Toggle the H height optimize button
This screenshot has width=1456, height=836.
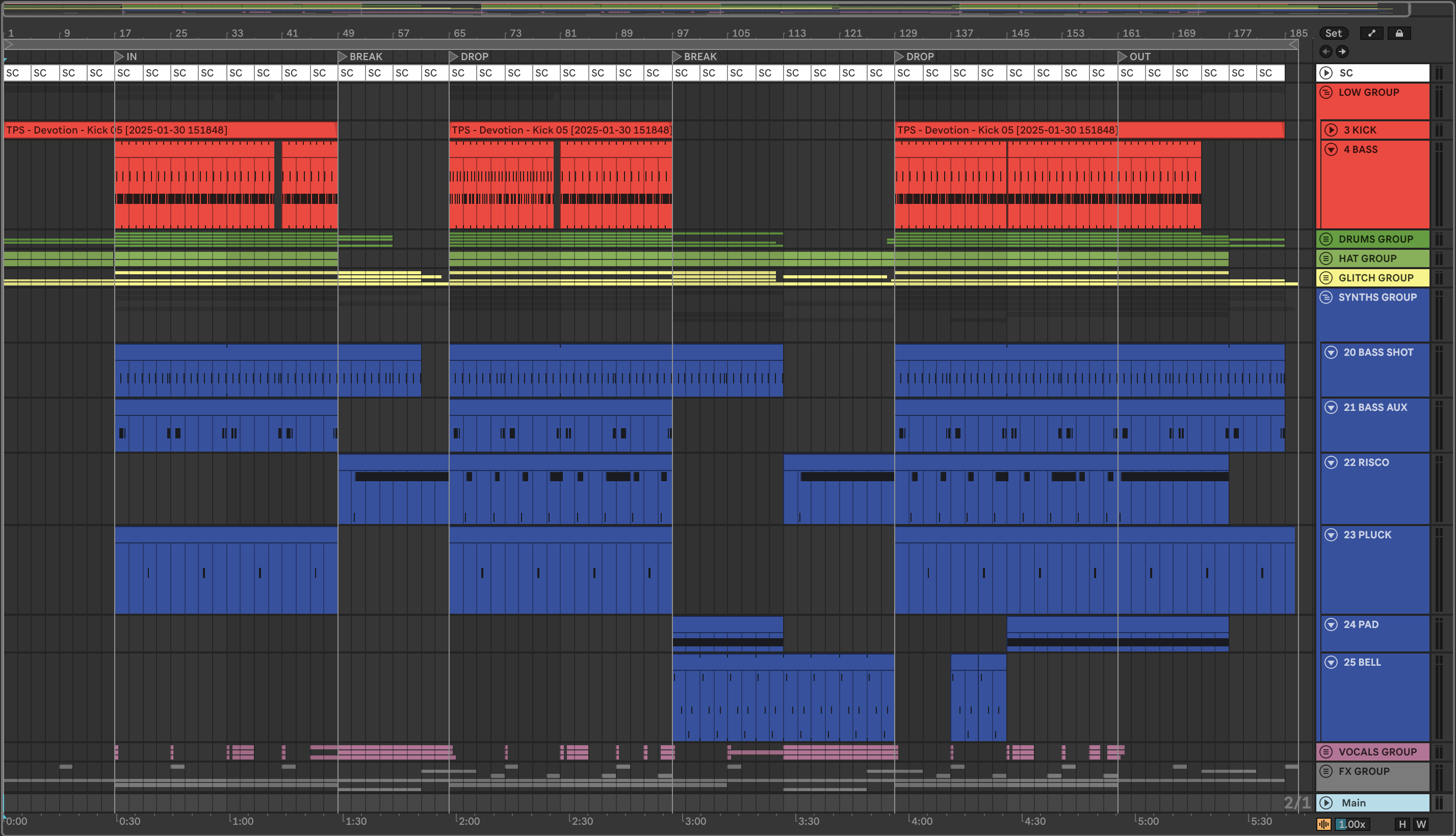[1402, 824]
